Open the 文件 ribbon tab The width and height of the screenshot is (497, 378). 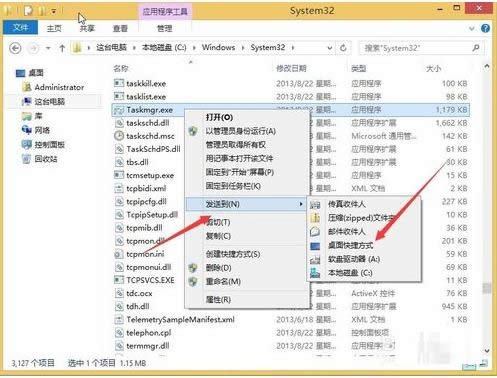(20, 28)
